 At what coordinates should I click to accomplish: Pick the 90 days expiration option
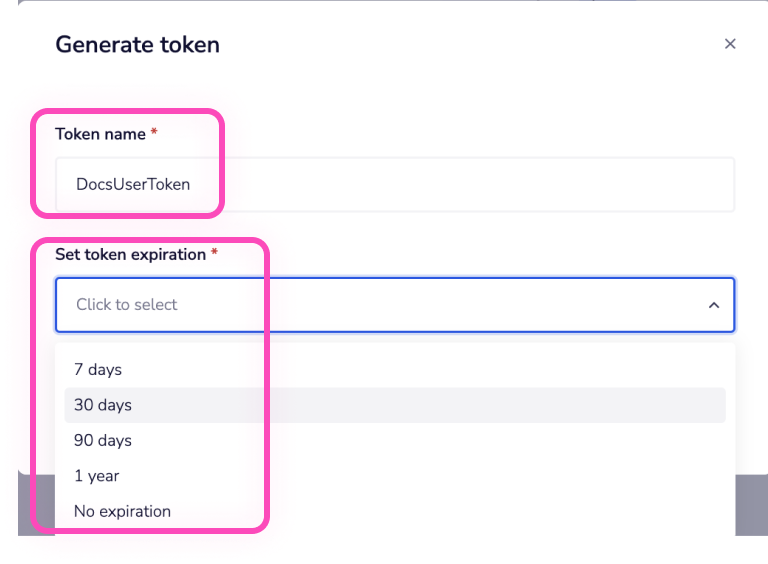(103, 440)
